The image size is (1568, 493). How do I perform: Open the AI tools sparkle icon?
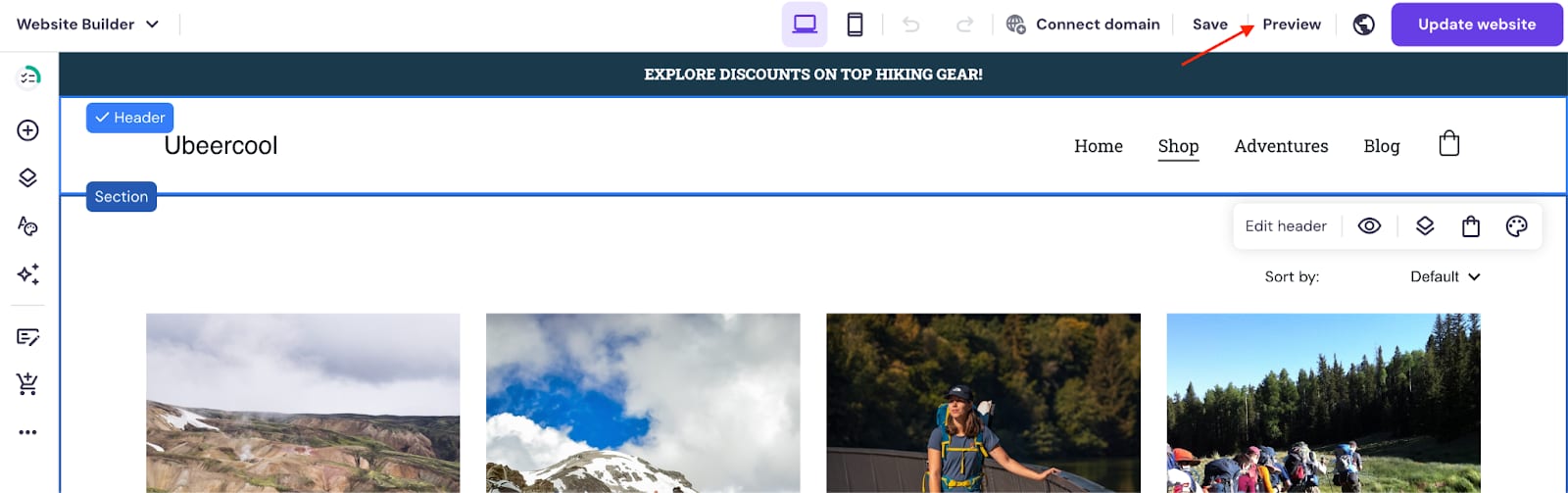[27, 273]
